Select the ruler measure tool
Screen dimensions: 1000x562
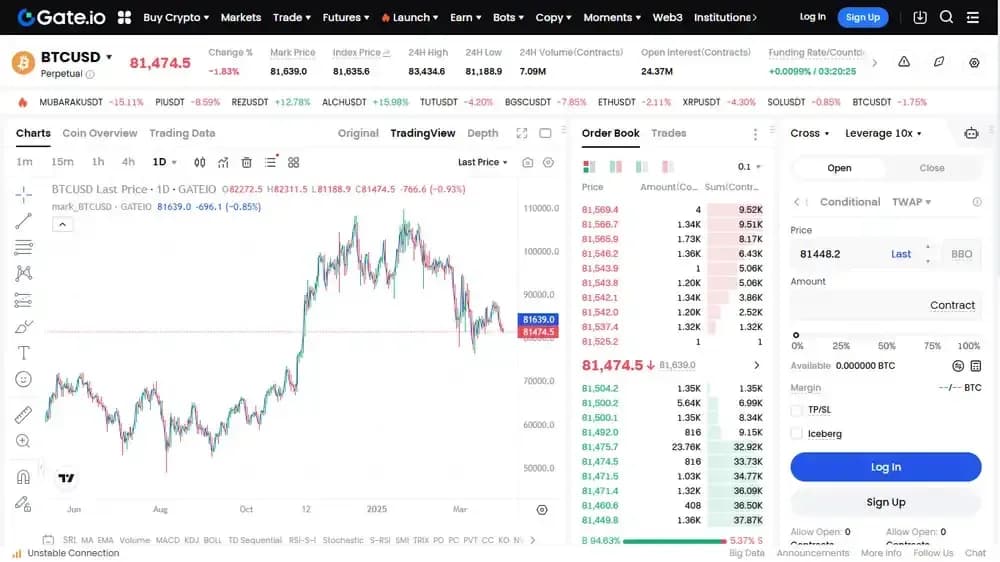pyautogui.click(x=24, y=415)
